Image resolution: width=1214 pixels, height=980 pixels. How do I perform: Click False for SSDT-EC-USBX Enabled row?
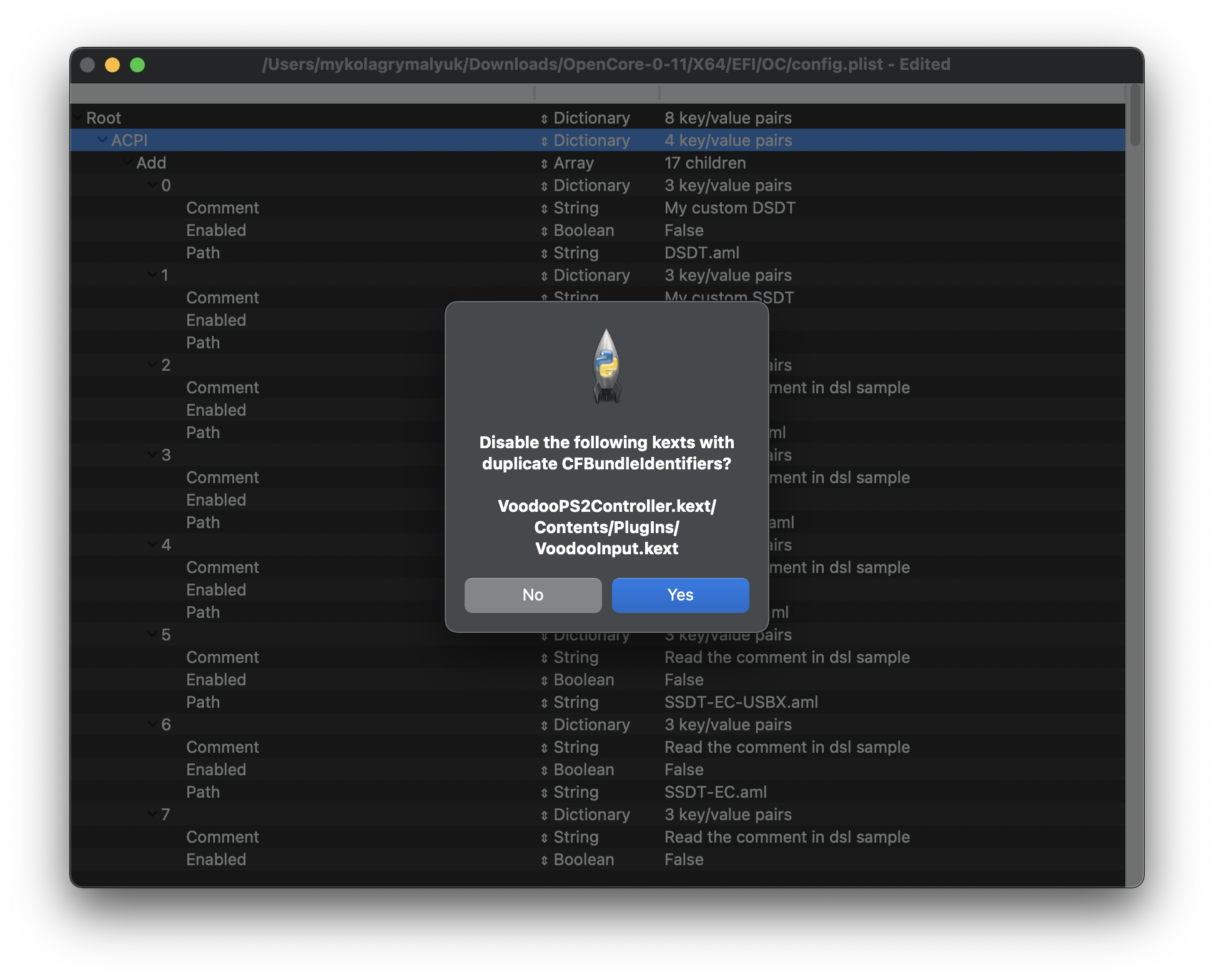click(684, 680)
